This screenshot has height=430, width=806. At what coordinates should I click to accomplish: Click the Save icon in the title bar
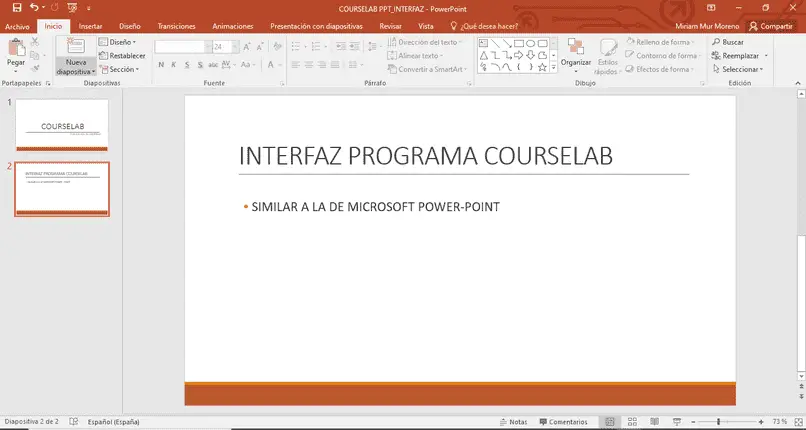(17, 8)
